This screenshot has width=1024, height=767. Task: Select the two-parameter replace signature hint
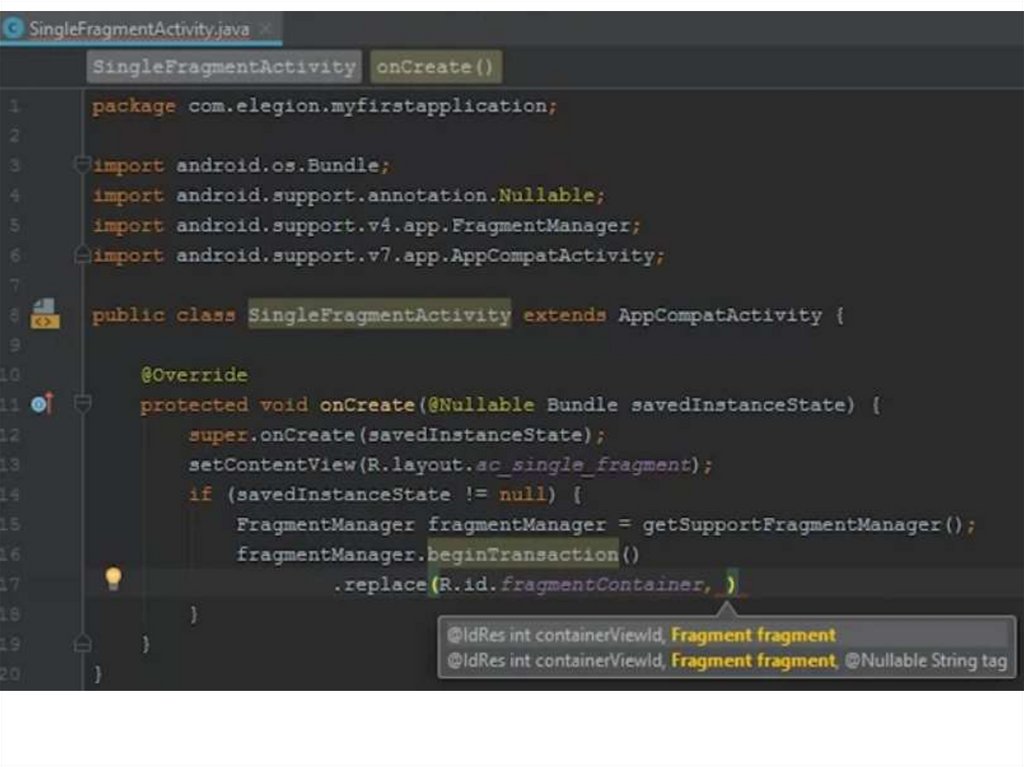pos(641,635)
